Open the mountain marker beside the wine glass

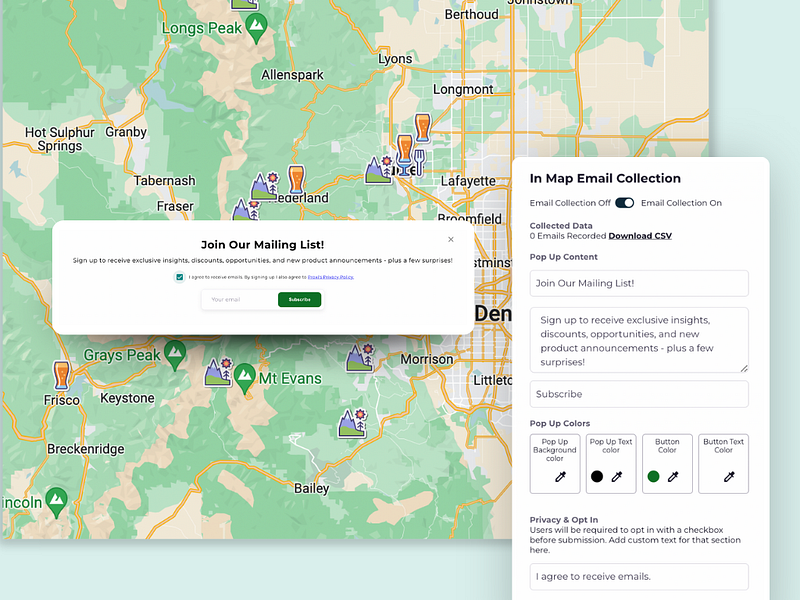pos(379,170)
